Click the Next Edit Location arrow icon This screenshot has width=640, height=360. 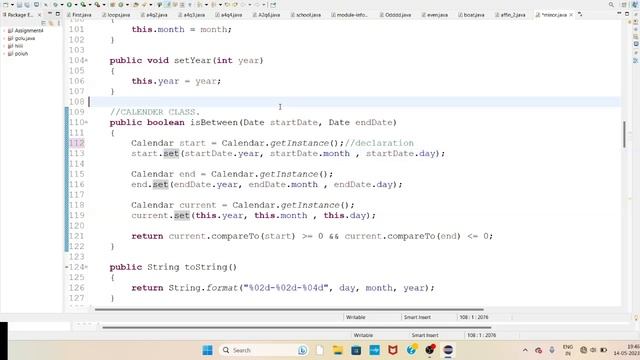tap(235, 5)
